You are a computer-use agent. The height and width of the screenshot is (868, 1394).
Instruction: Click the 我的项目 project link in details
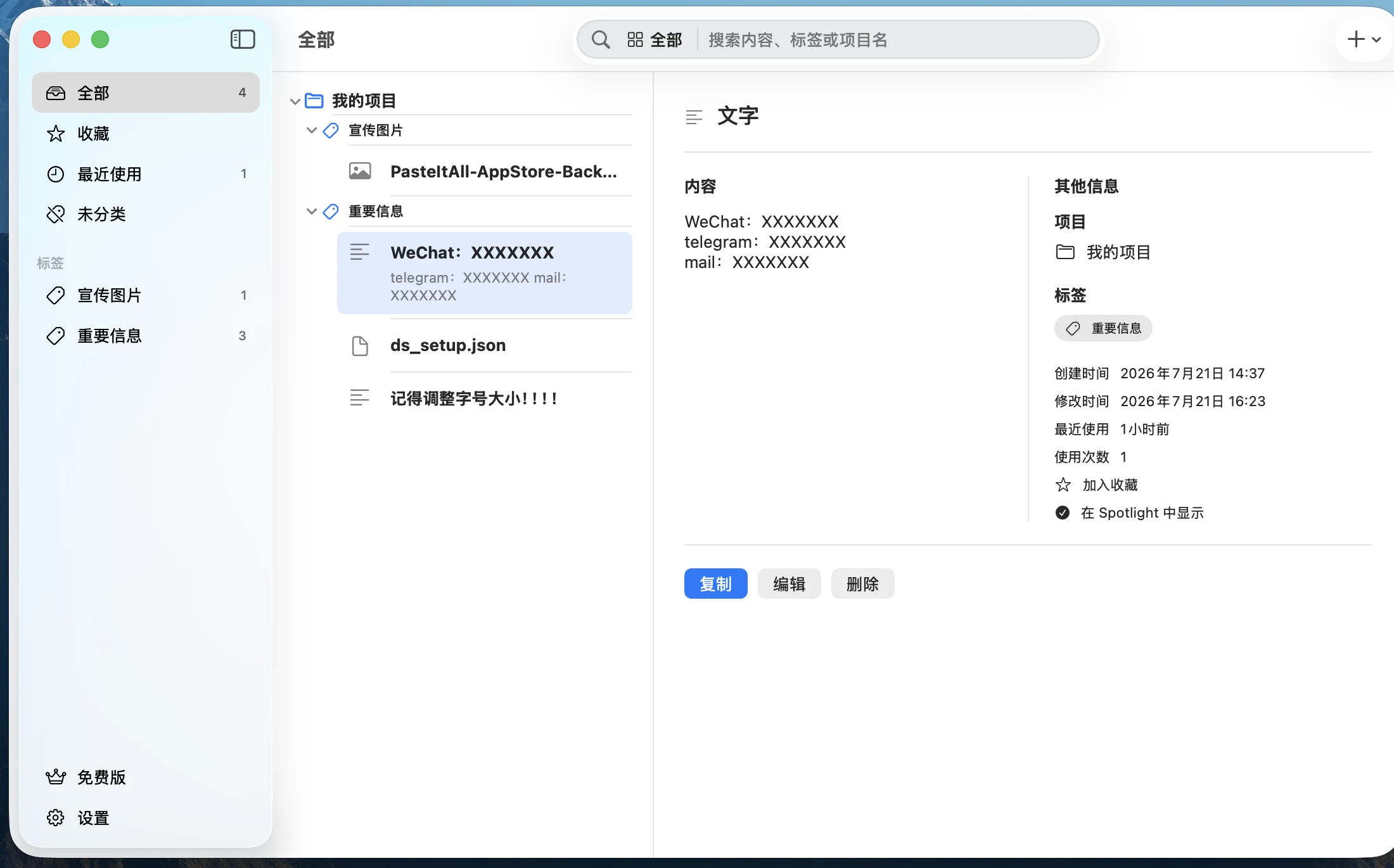tap(1103, 252)
